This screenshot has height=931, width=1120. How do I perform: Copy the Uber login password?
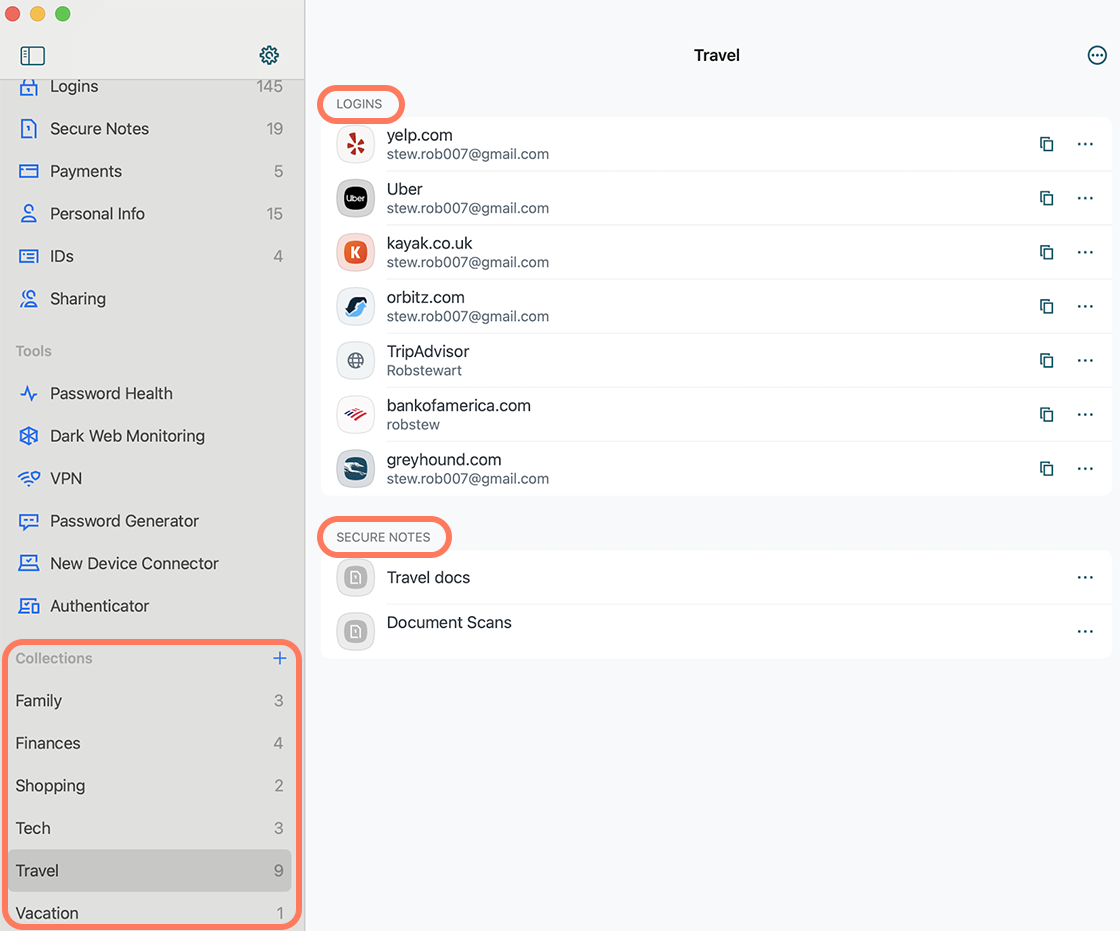(x=1046, y=198)
